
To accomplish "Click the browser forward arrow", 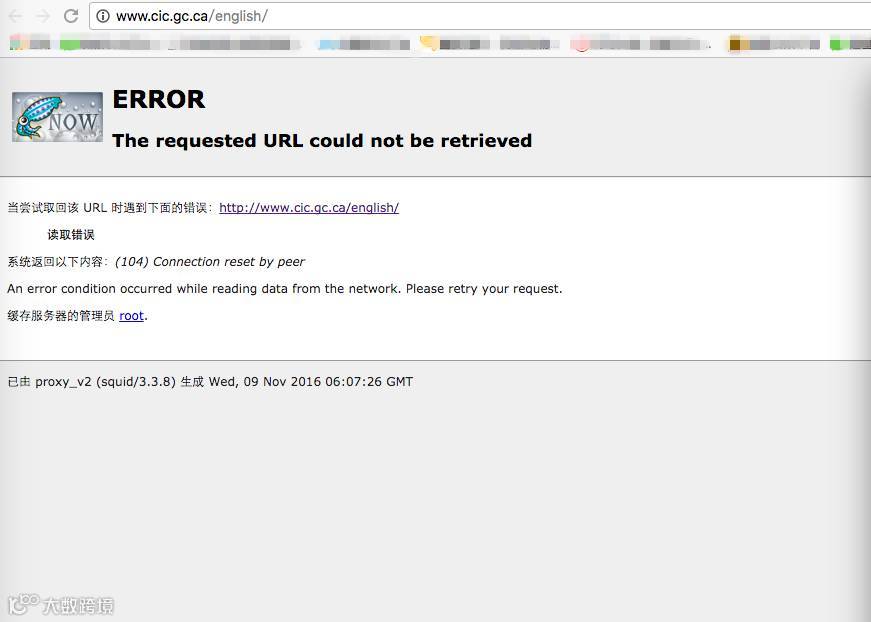I will point(43,16).
